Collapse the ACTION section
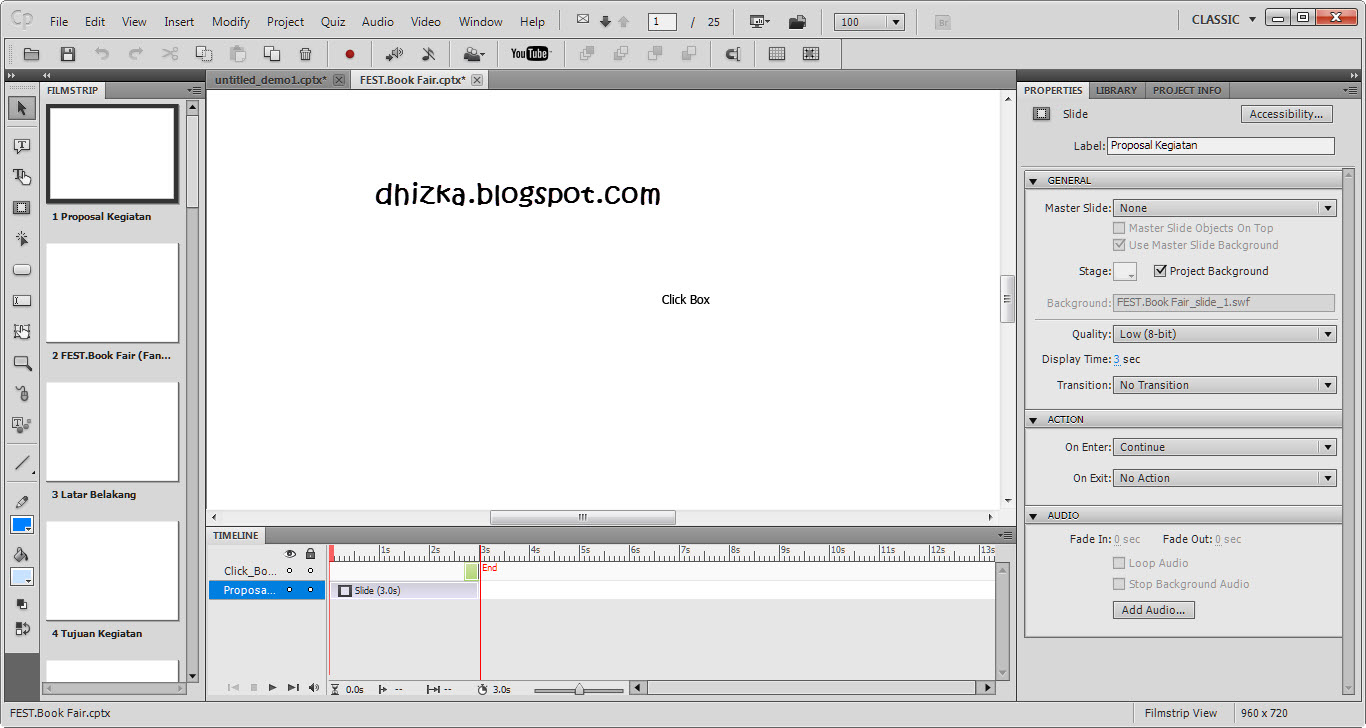This screenshot has width=1366, height=728. tap(1033, 420)
